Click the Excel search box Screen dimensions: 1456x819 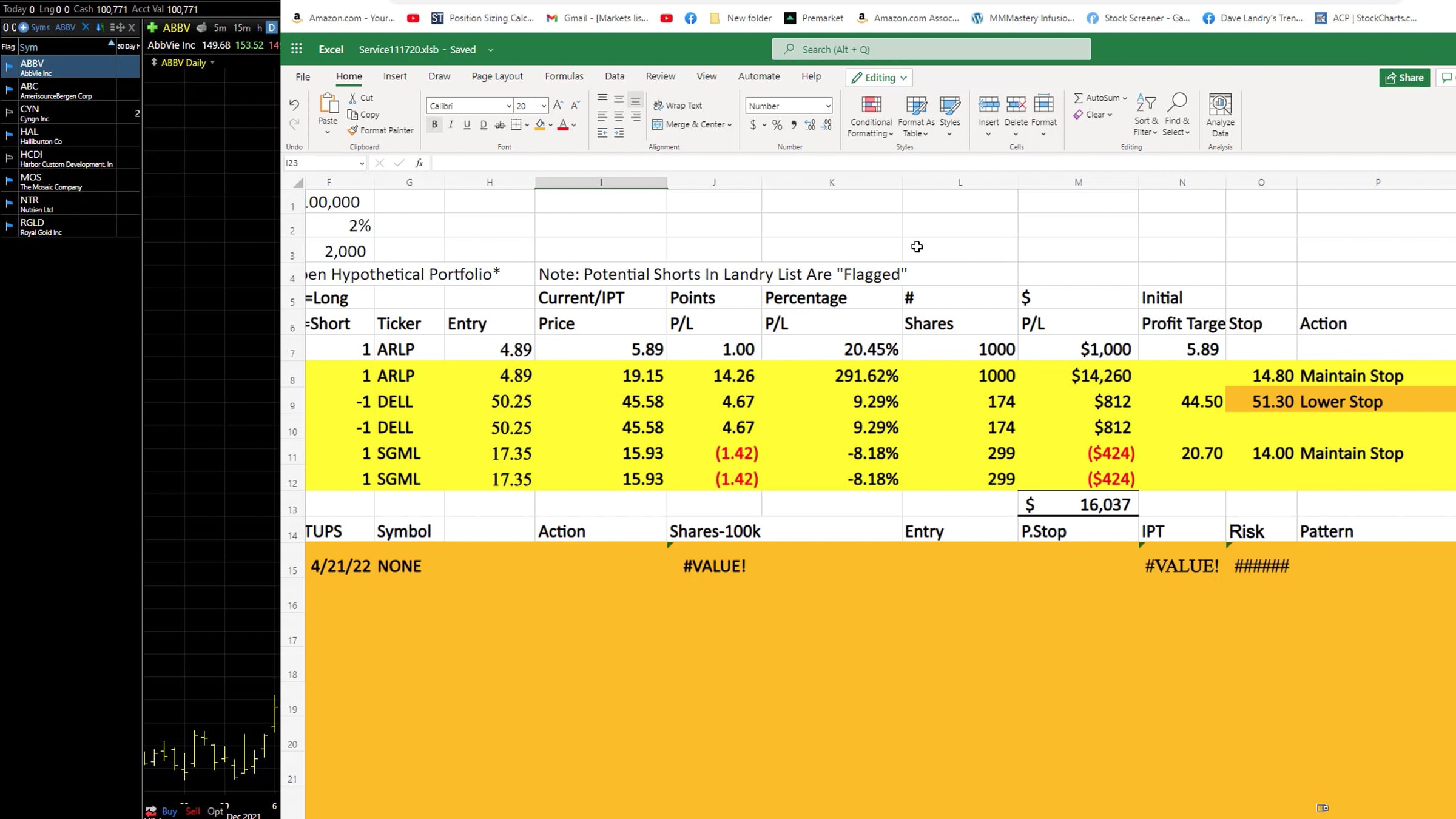[931, 49]
